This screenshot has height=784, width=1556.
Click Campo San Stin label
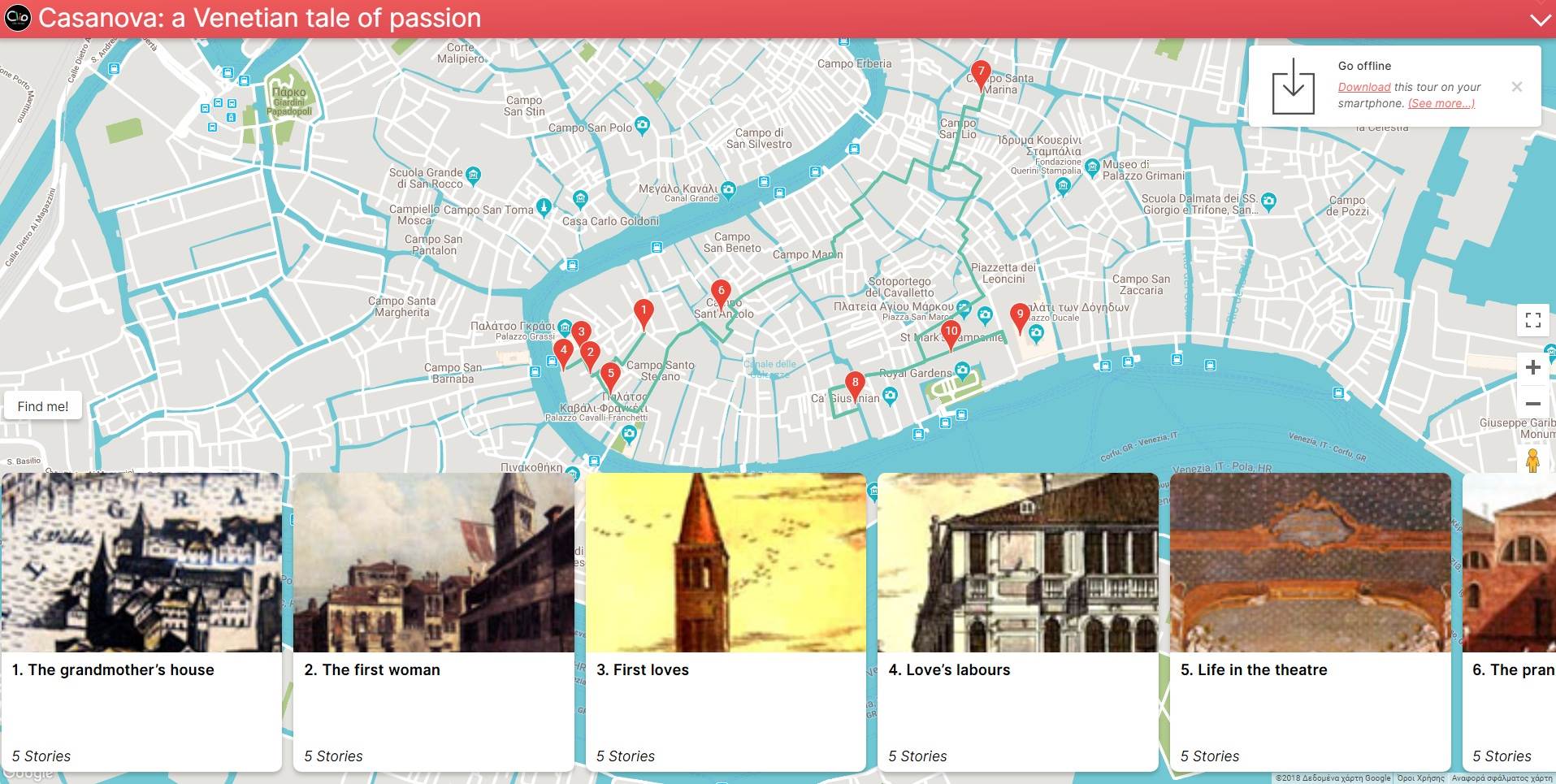(x=524, y=106)
